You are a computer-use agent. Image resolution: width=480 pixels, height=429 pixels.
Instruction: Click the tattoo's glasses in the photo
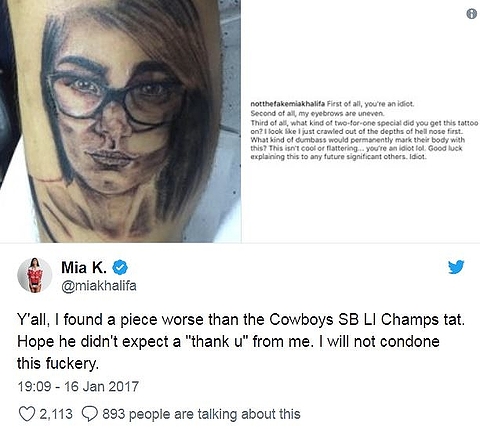pos(113,97)
